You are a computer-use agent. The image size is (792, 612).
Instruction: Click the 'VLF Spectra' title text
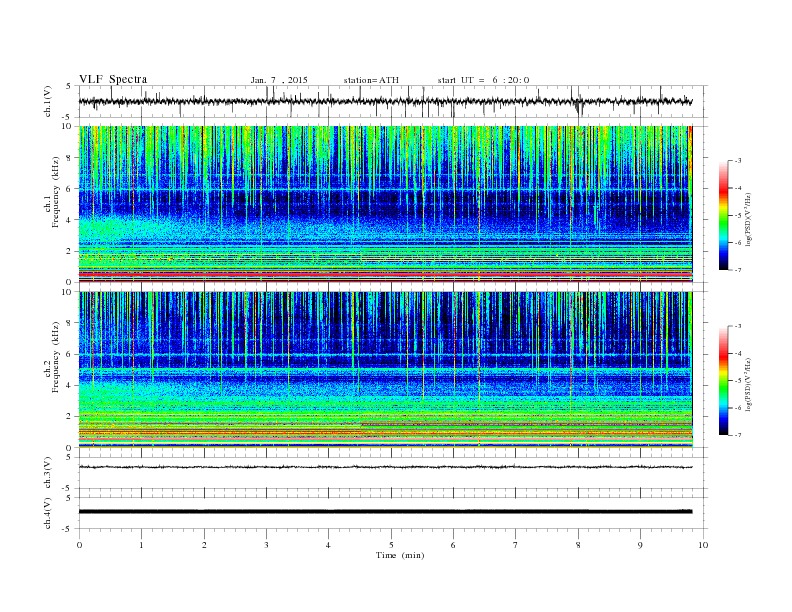click(113, 79)
